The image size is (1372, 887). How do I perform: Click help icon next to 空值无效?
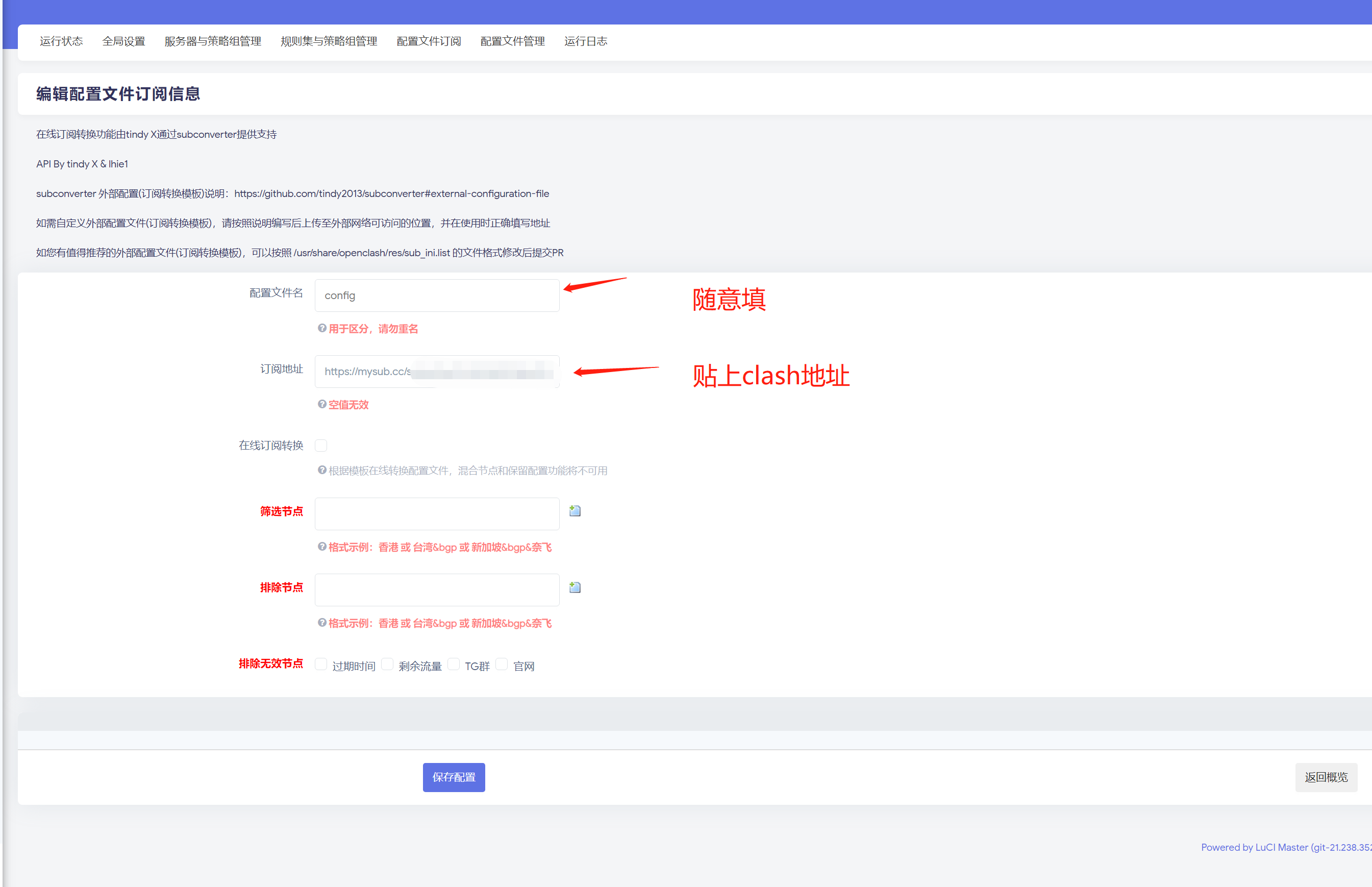[x=322, y=404]
